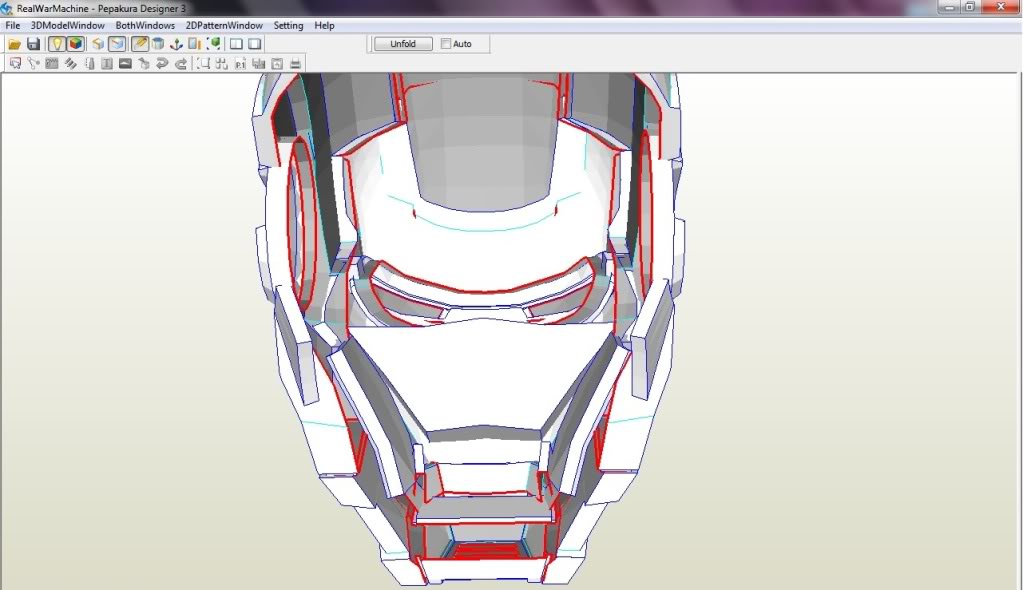Viewport: 1023px width, 590px height.
Task: Select the arrow pointer selection tool
Action: 15,64
